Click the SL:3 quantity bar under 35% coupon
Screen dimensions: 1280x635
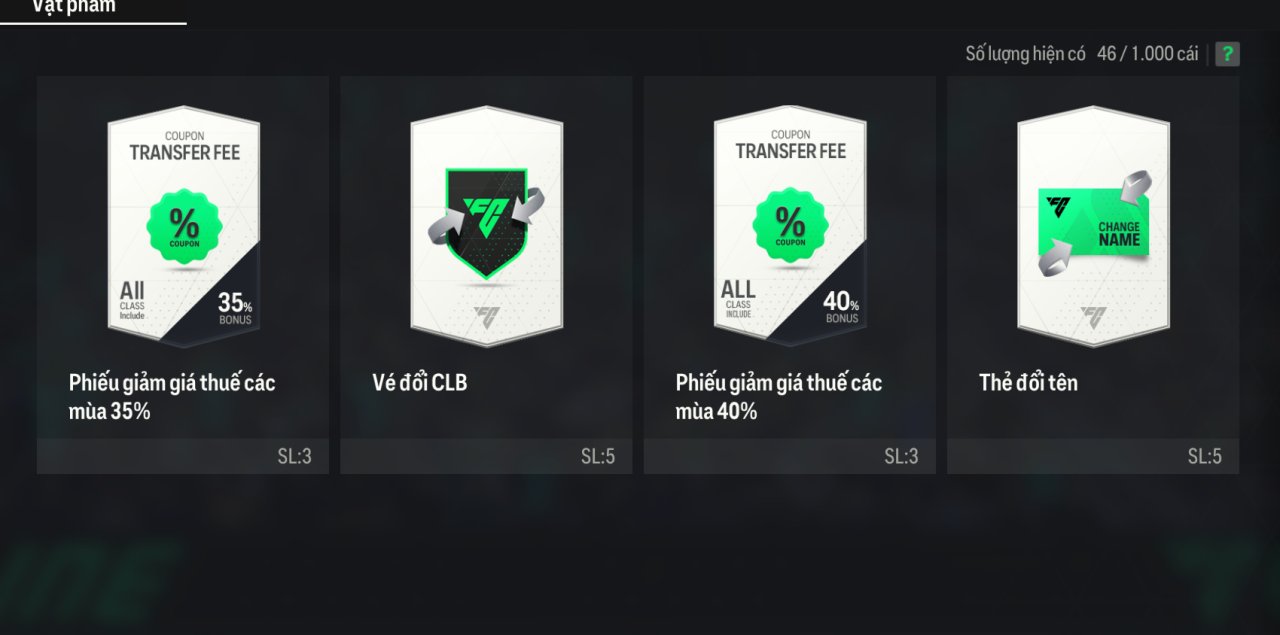tap(183, 456)
